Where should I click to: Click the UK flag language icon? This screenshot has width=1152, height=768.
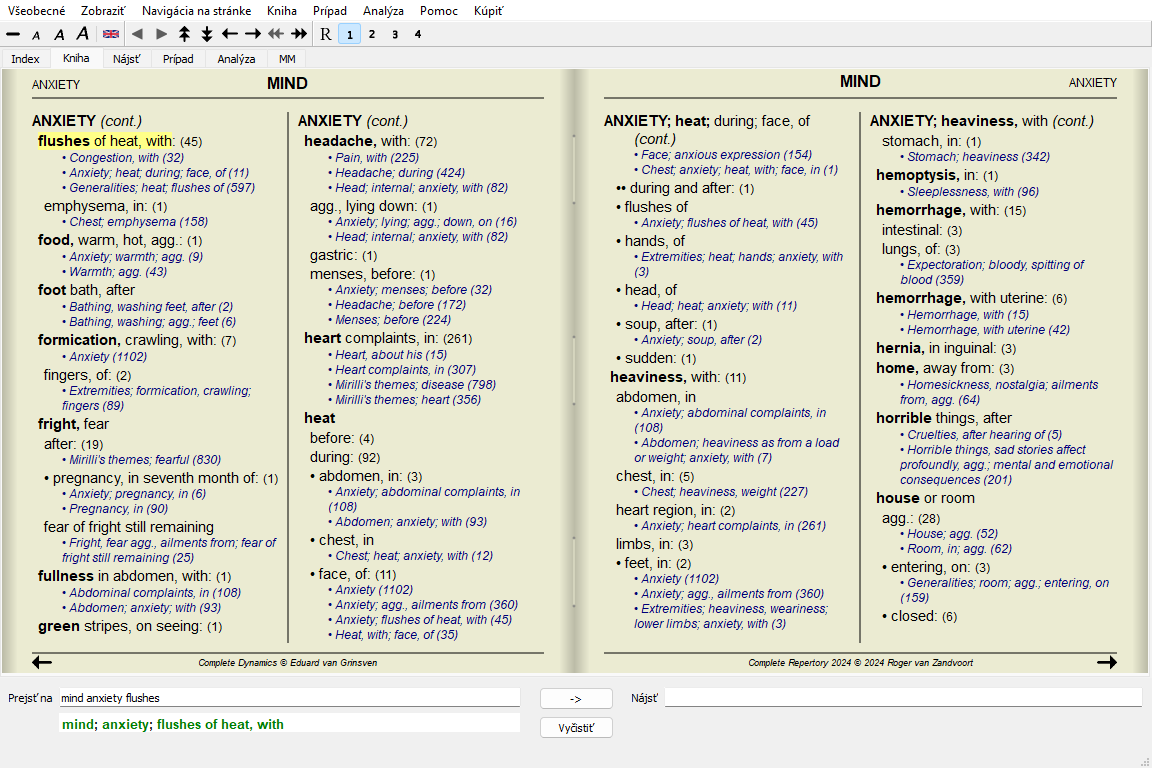(111, 34)
